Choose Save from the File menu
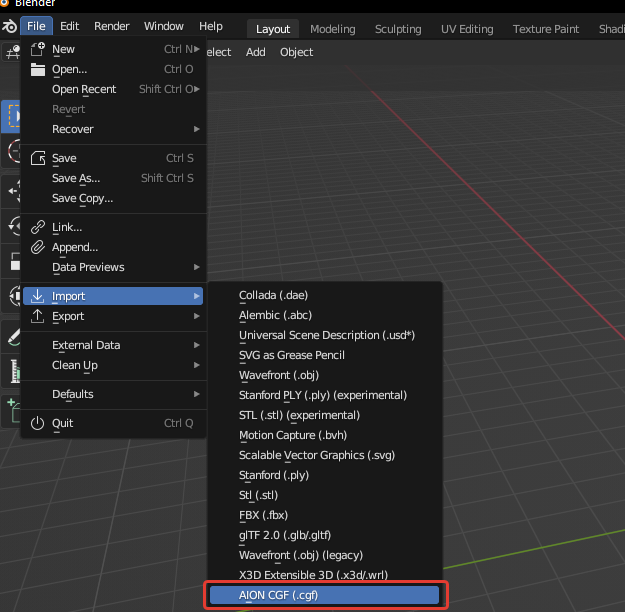 tap(114, 158)
